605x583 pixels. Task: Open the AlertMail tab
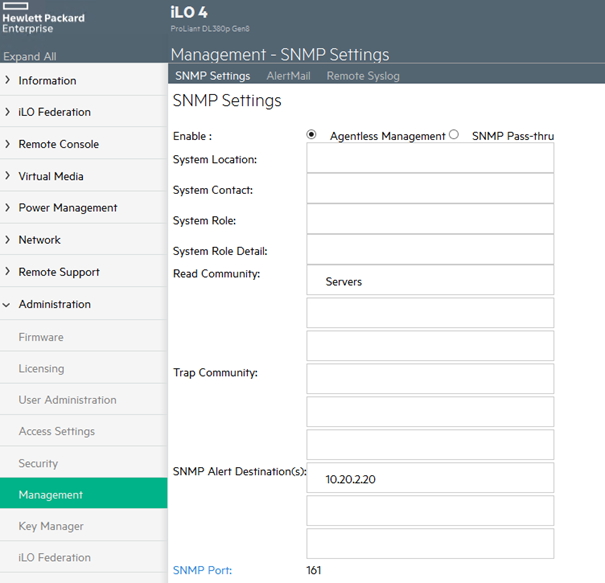pyautogui.click(x=288, y=76)
